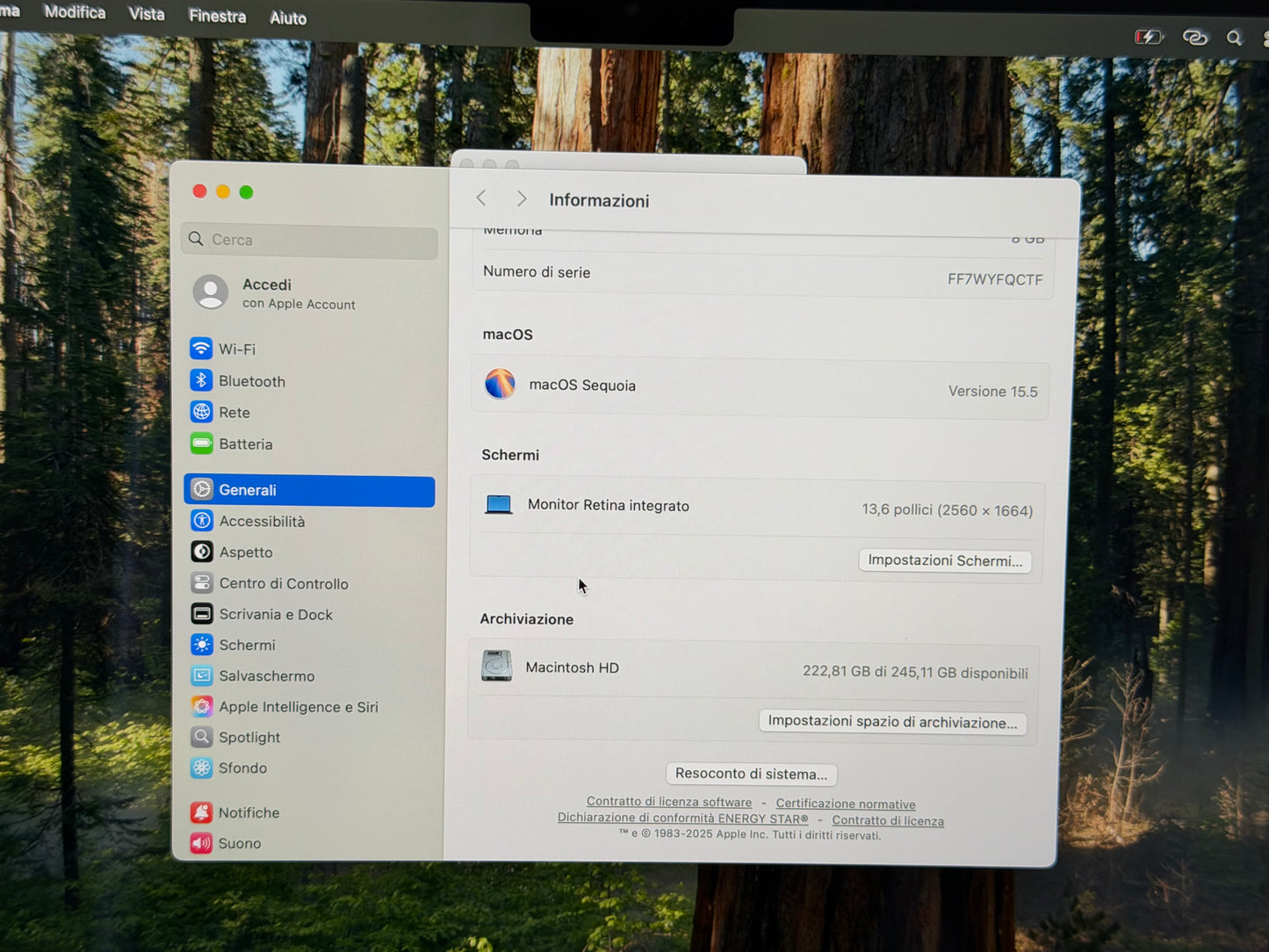
Task: Click Versione 15.5 text
Action: [992, 391]
